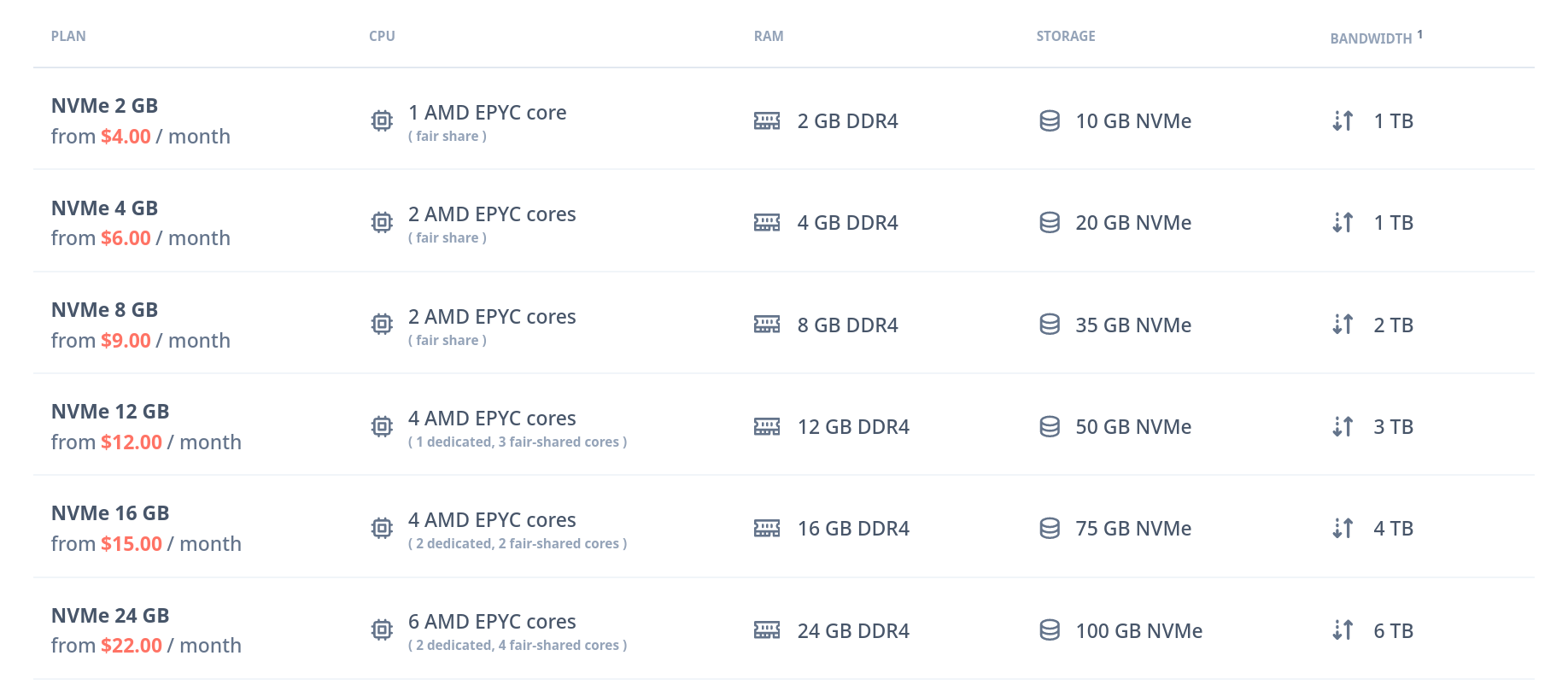Click the CPU chip icon in NVMe 2 GB row
Image resolution: width=1568 pixels, height=685 pixels.
(x=382, y=120)
